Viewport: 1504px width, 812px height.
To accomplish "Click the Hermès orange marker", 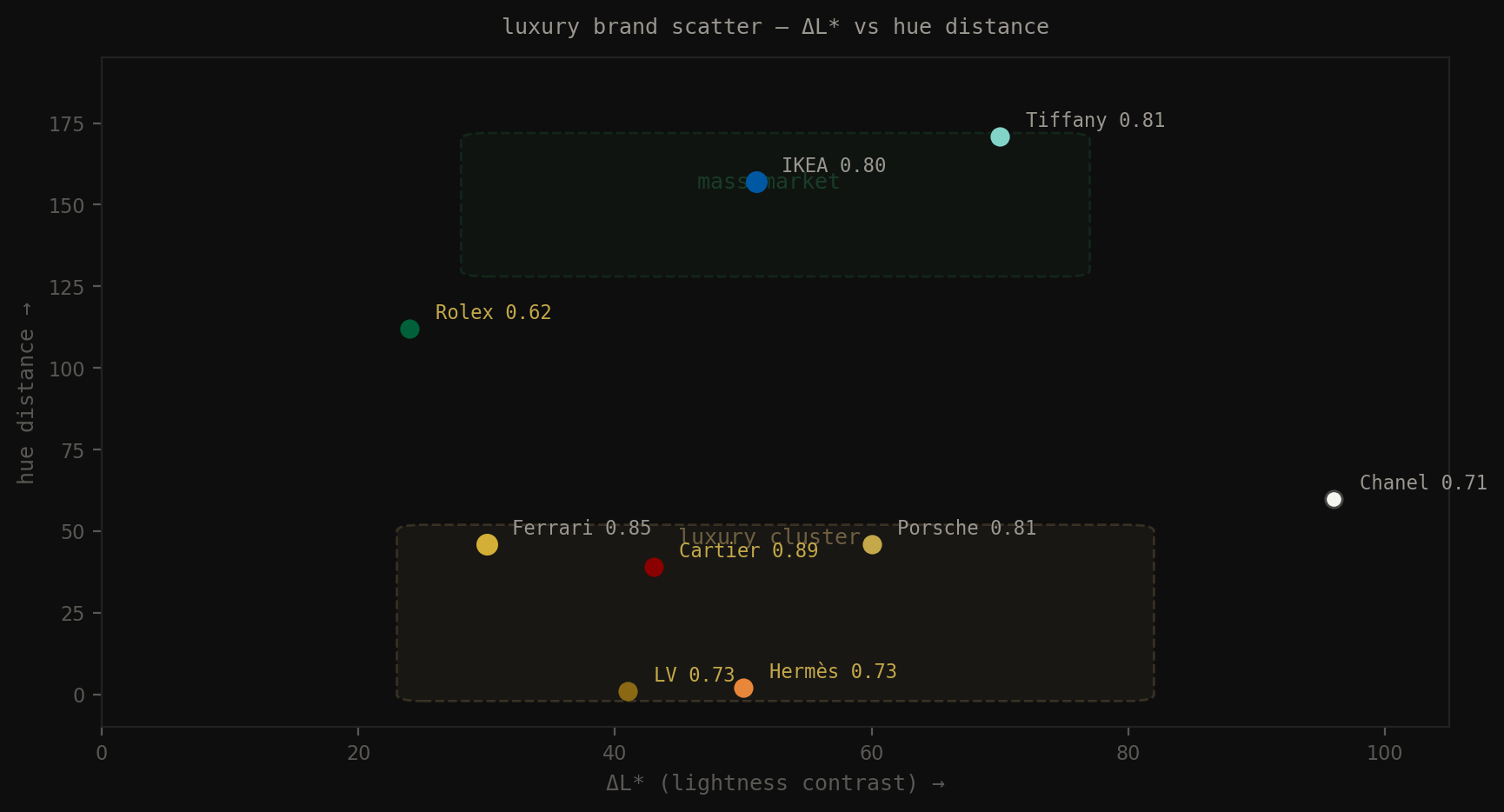I will point(743,688).
